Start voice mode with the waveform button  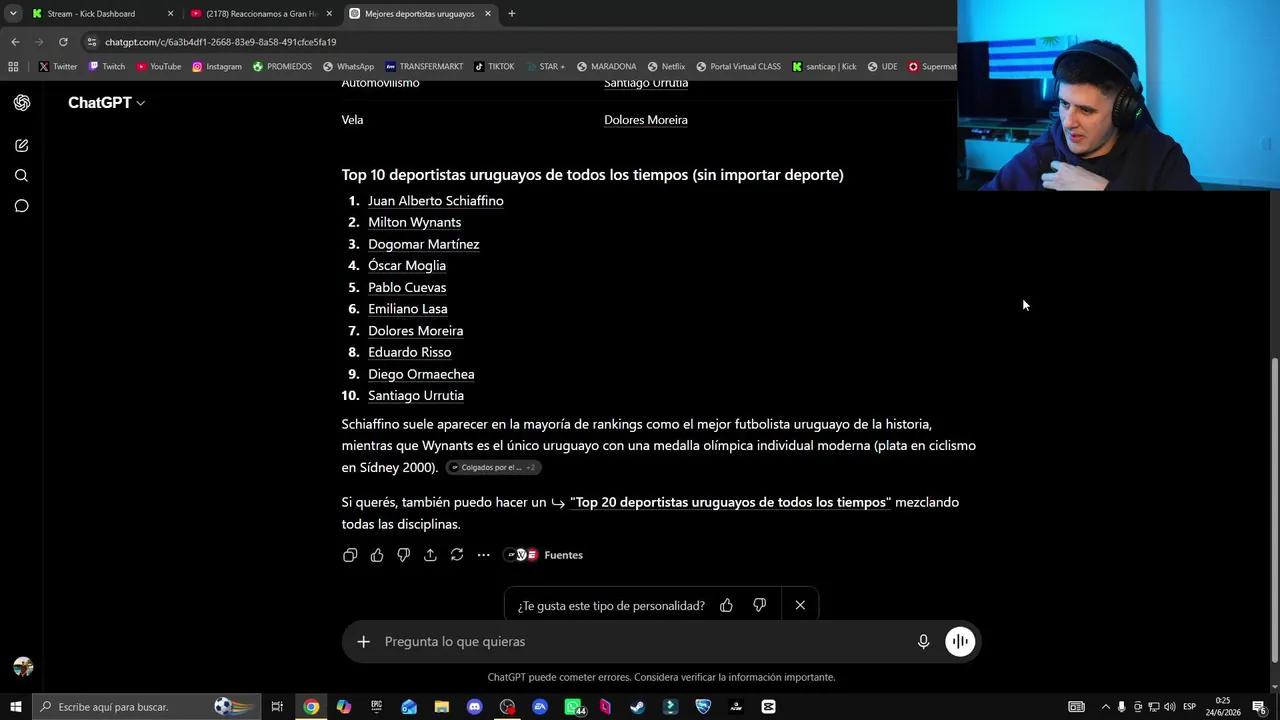[960, 641]
